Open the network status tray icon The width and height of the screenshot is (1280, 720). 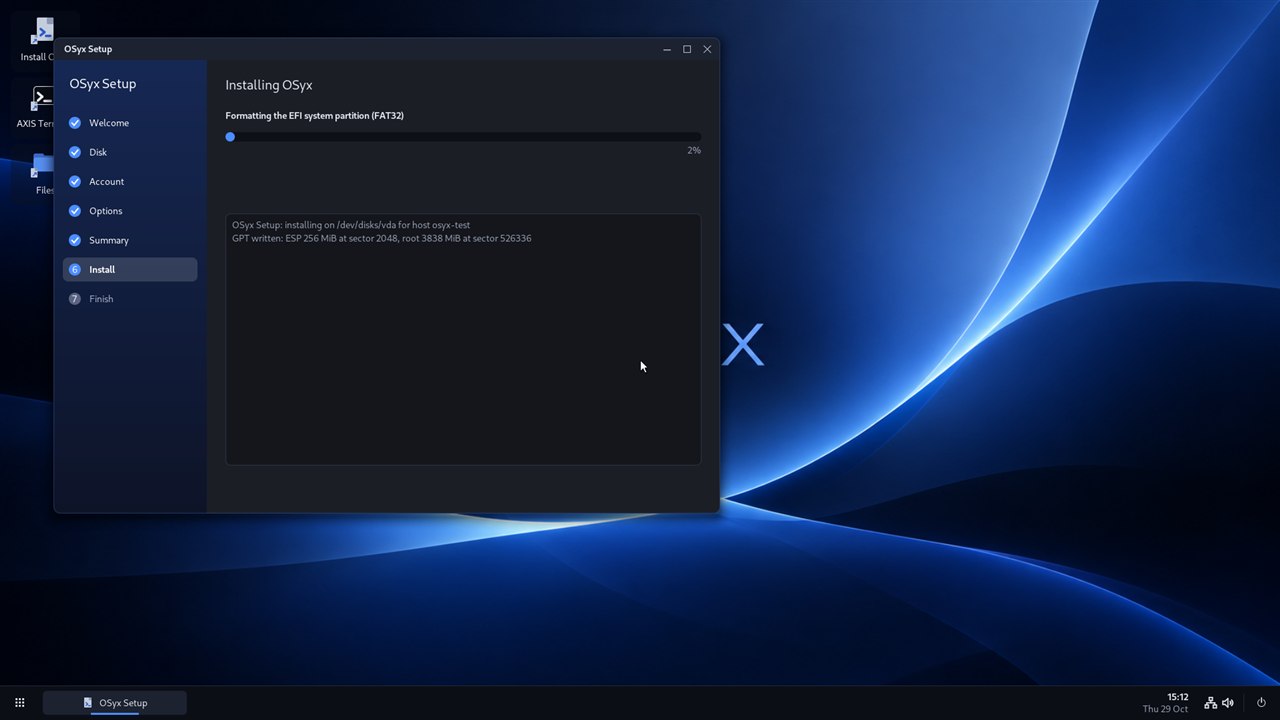pyautogui.click(x=1211, y=703)
